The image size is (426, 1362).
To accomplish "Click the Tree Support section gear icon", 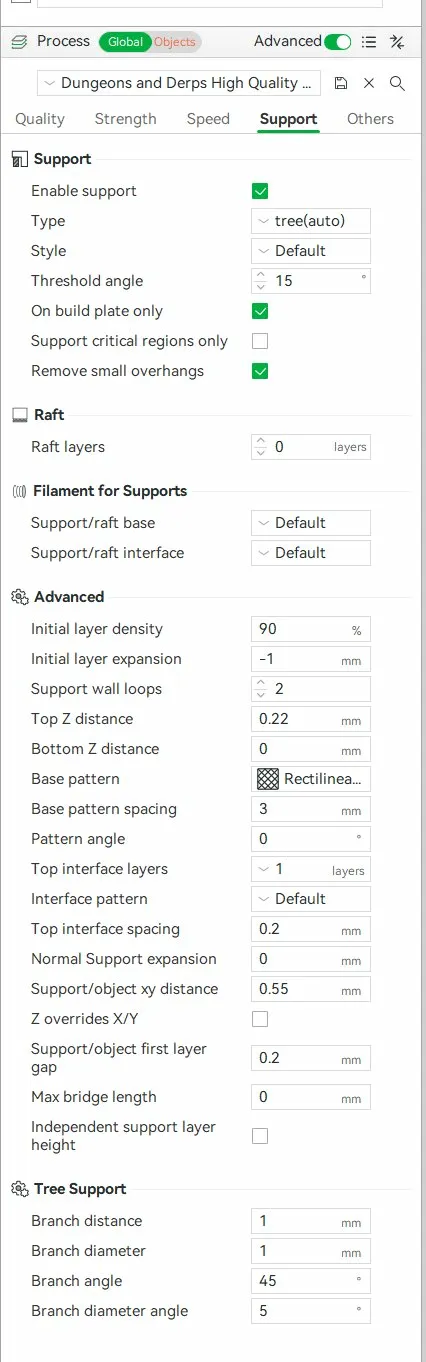I will pos(19,1189).
